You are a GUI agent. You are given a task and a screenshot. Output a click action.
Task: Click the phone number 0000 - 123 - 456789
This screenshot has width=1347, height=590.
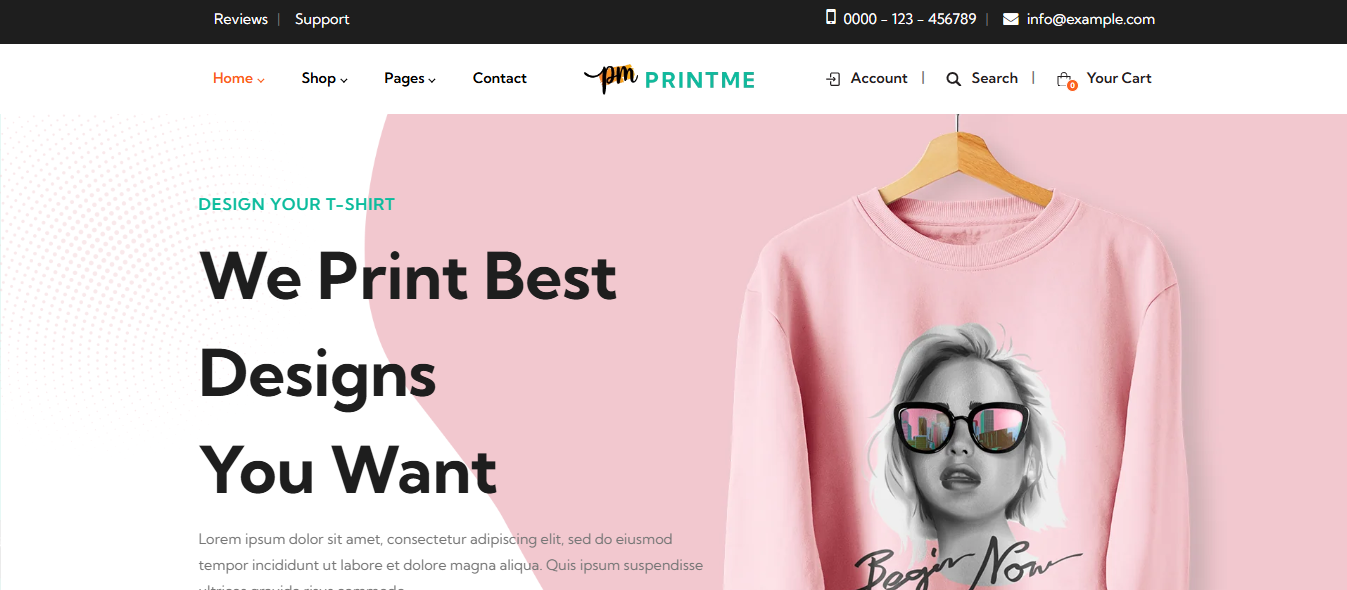point(910,19)
